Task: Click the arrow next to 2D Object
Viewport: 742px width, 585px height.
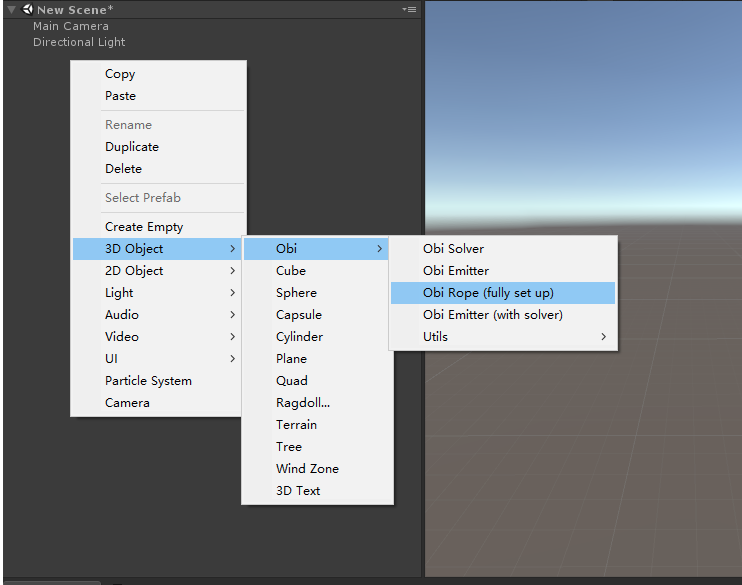Action: coord(232,271)
